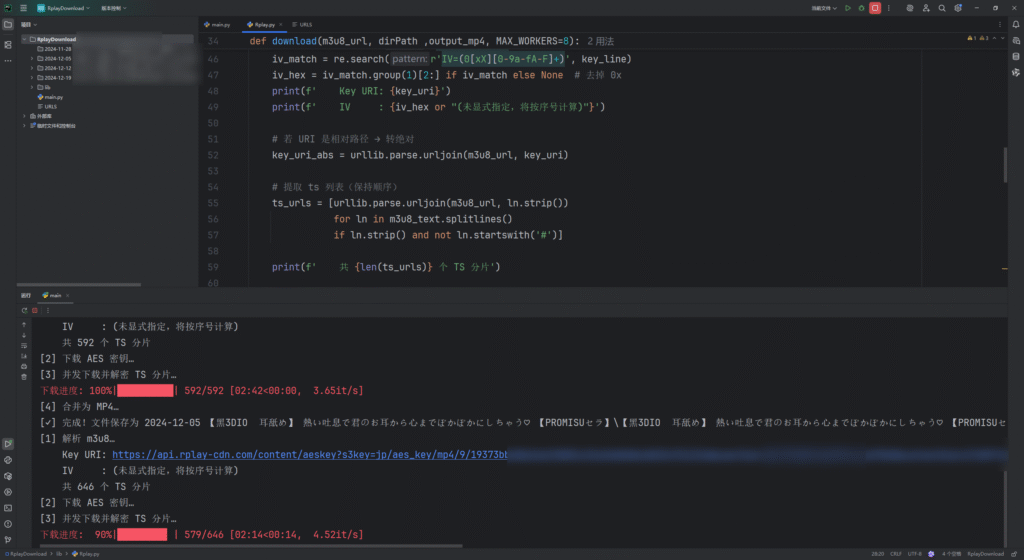Open IDE settings gear icon
This screenshot has height=560, width=1024.
[958, 8]
